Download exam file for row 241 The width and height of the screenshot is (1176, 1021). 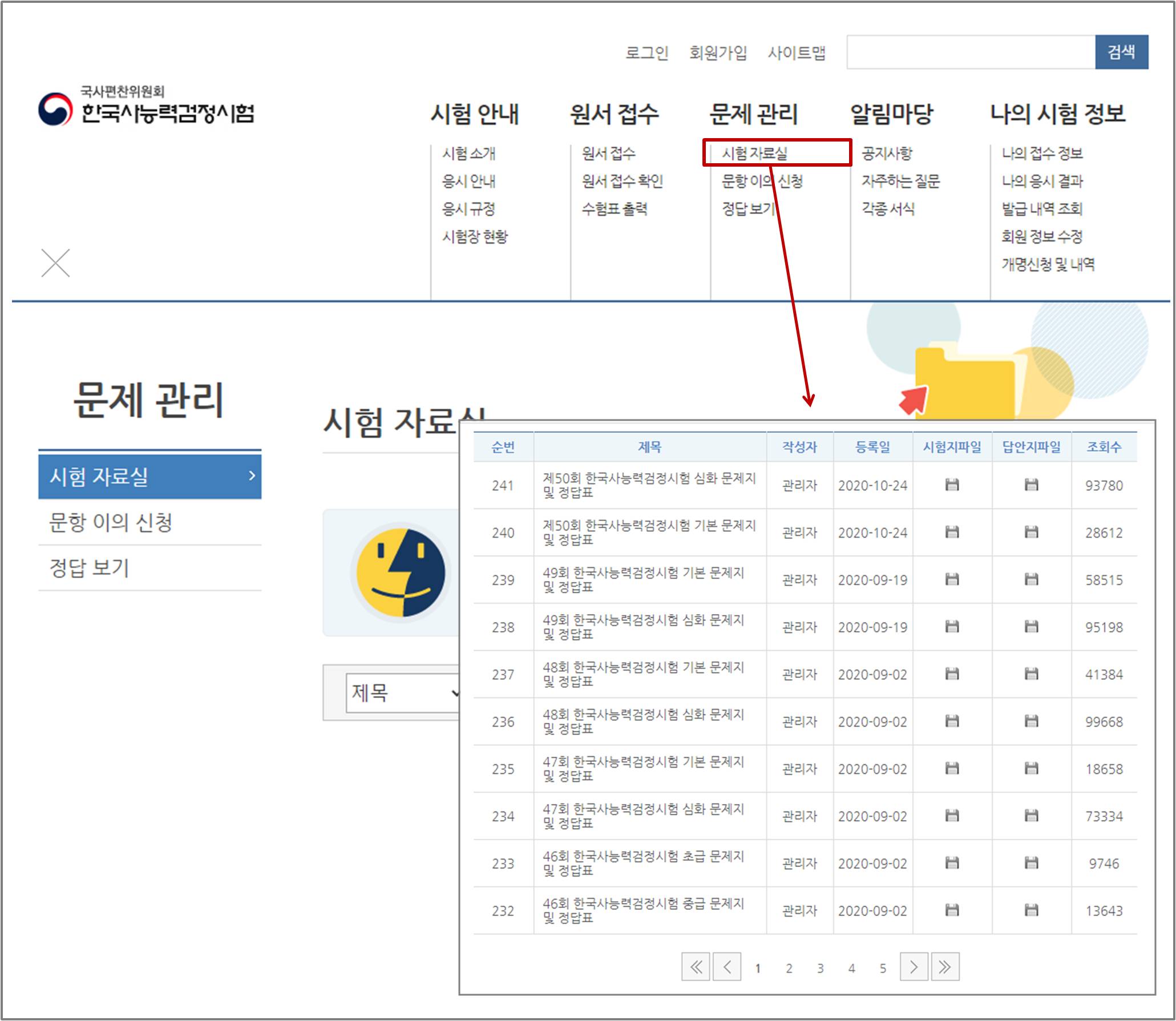click(x=952, y=485)
